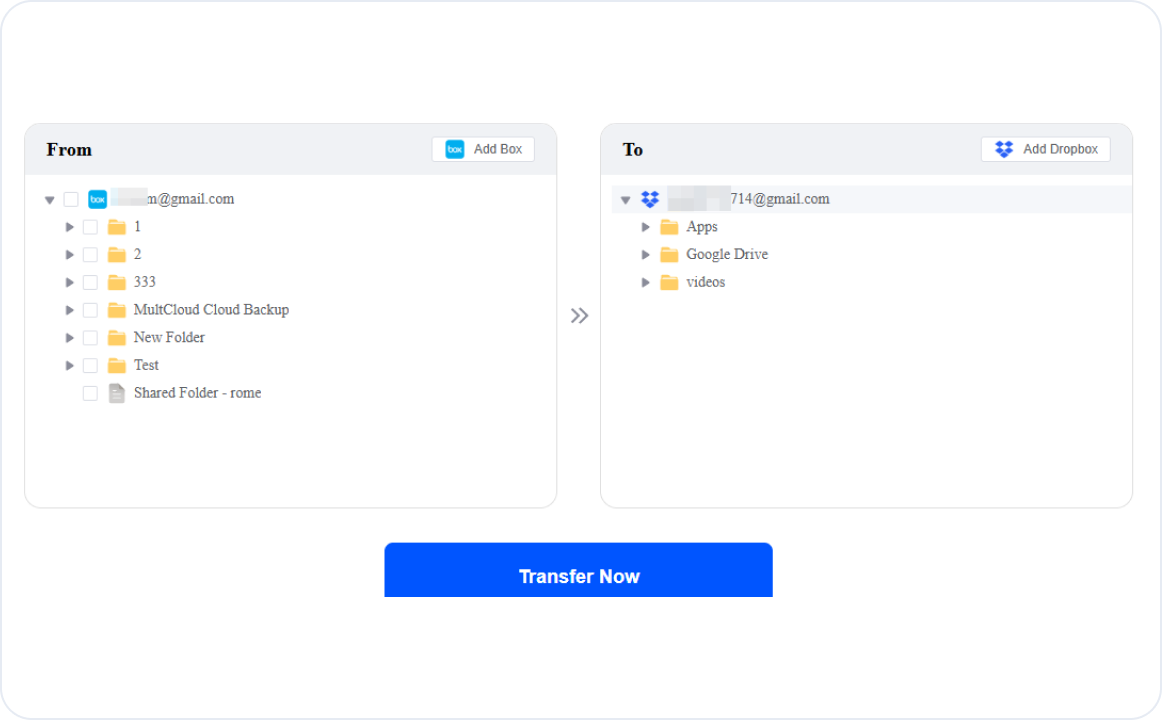
Task: Select Shared Folder - rome checkbox
Action: pos(90,393)
